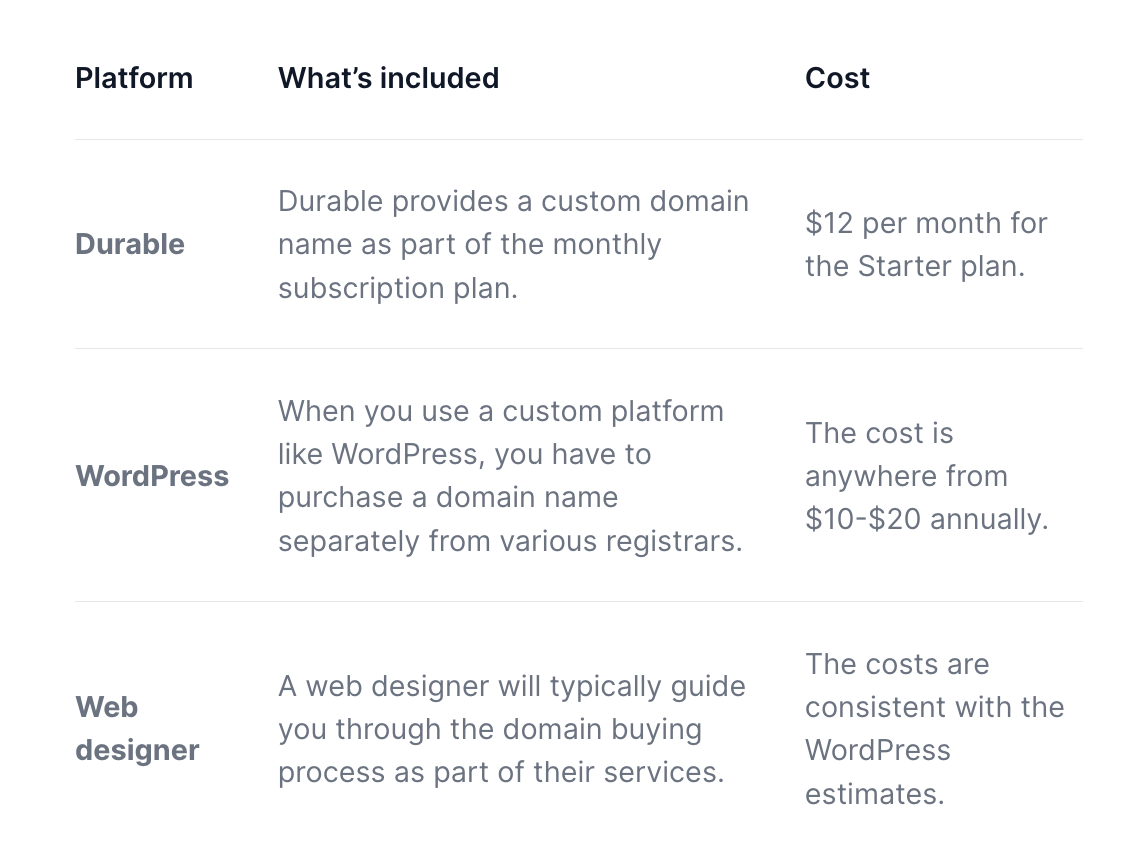Select the Web designer row label

click(x=137, y=728)
